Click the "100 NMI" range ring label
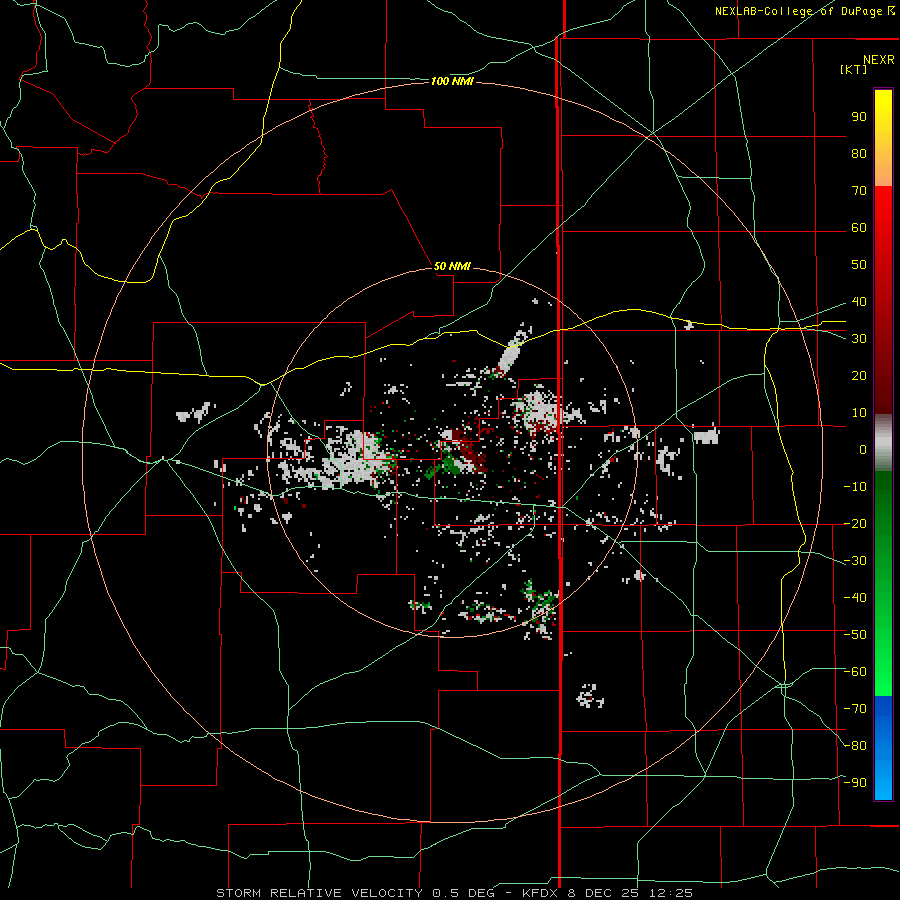Viewport: 900px width, 900px height. coord(452,82)
